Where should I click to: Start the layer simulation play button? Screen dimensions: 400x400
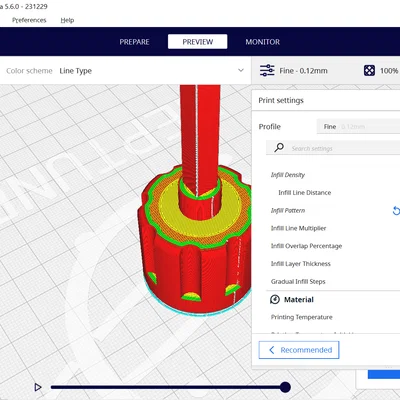38,387
